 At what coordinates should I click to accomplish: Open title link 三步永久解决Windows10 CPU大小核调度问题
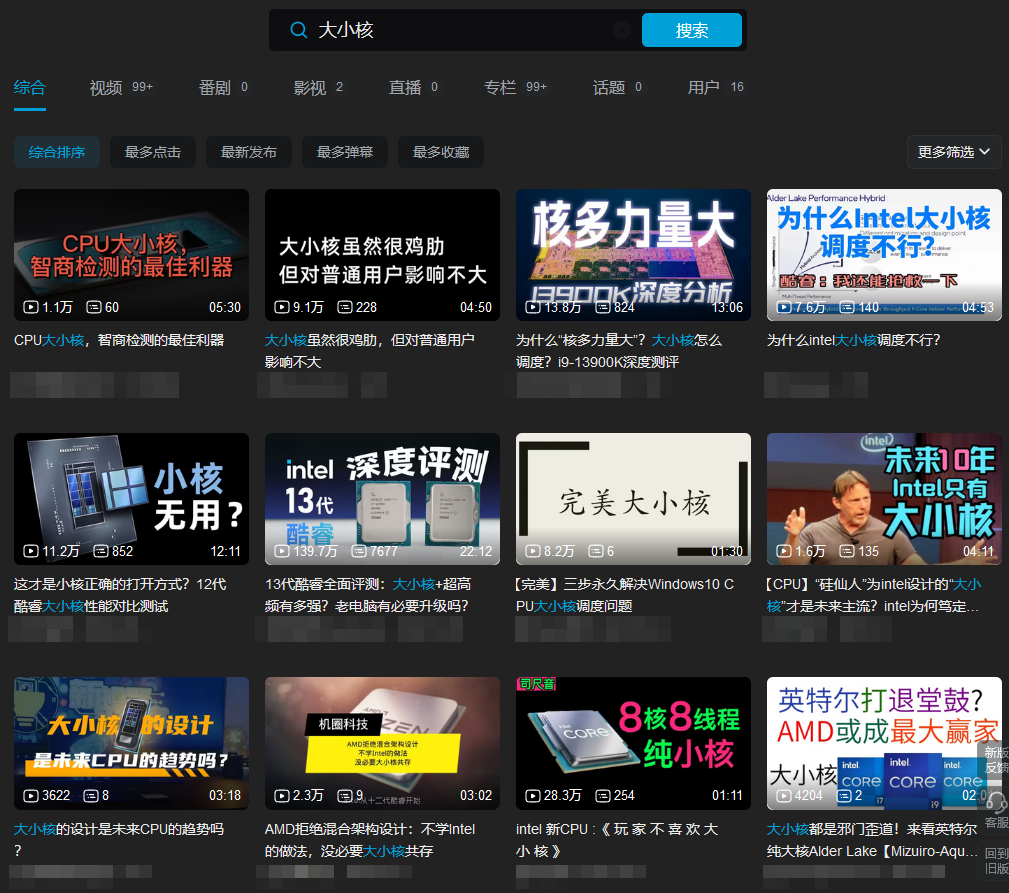tap(625, 595)
